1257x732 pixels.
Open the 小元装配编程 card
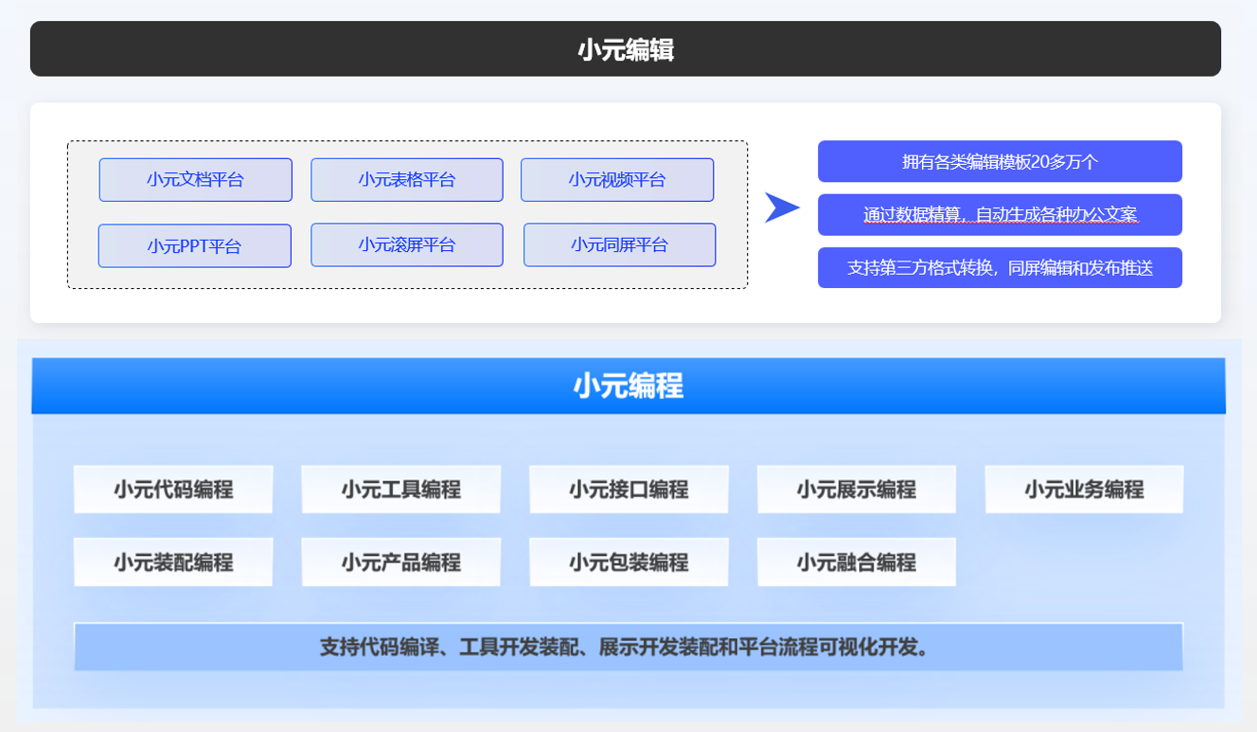[x=173, y=563]
